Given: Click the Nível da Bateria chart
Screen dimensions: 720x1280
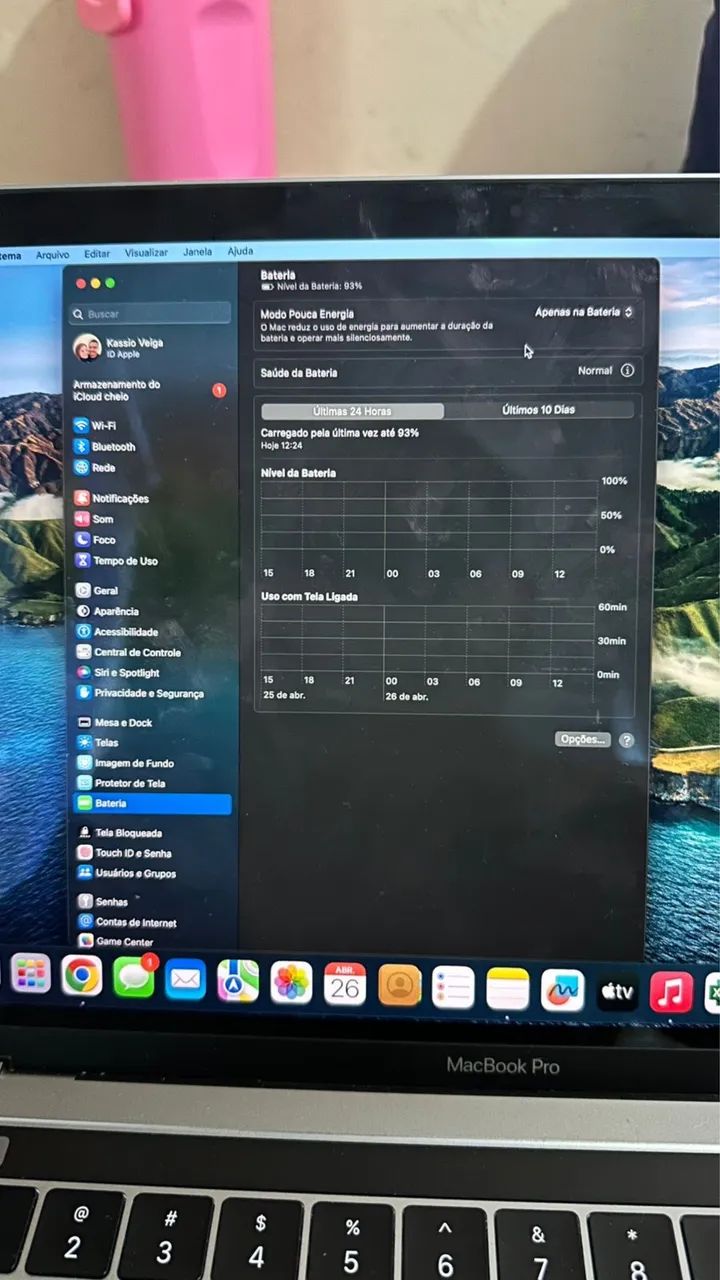Looking at the screenshot, I should point(429,517).
